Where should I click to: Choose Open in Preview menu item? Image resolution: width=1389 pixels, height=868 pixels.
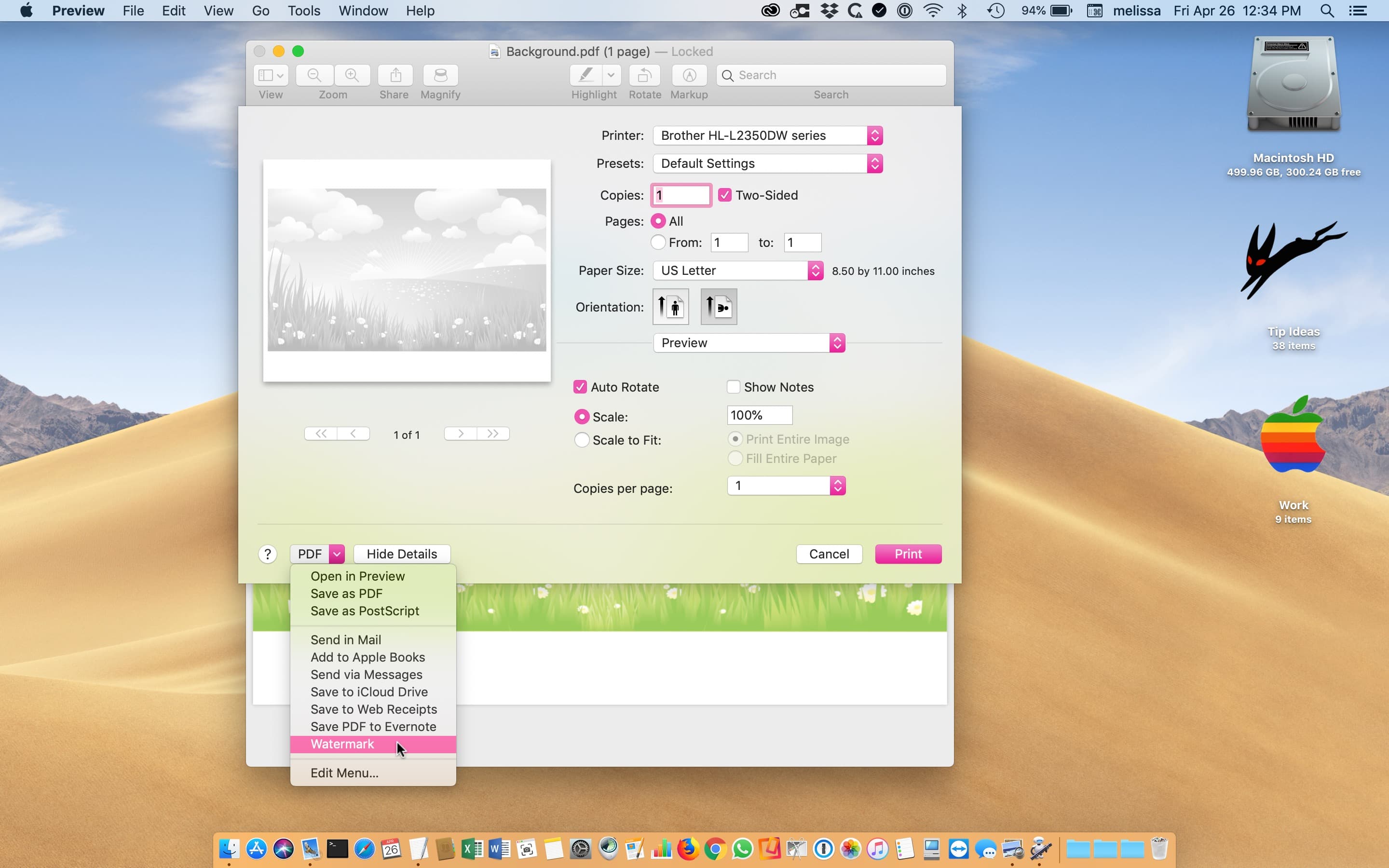pyautogui.click(x=373, y=576)
